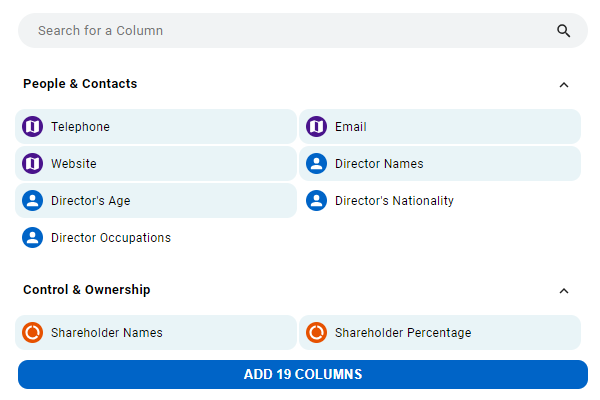Toggle the Shareholder Names column chip
The height and width of the screenshot is (400, 600).
click(156, 333)
